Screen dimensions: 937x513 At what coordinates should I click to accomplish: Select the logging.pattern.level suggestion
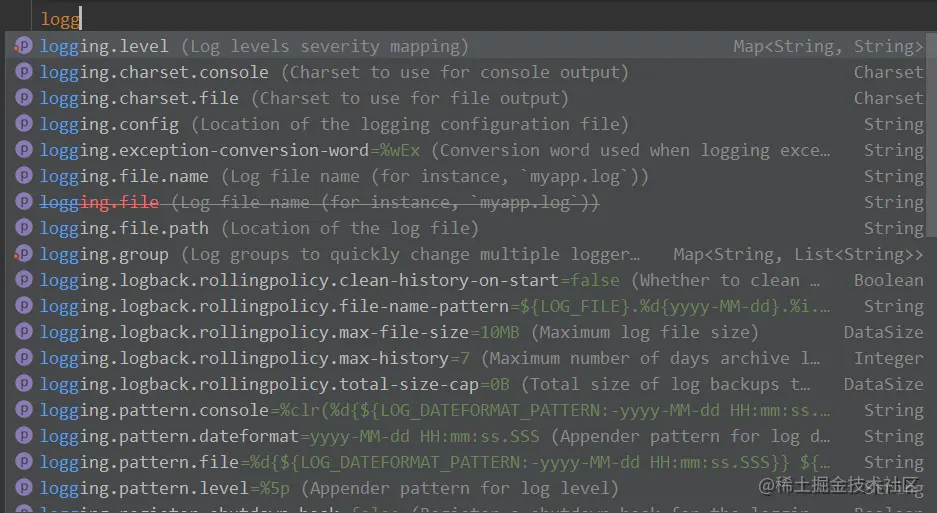pos(467,488)
